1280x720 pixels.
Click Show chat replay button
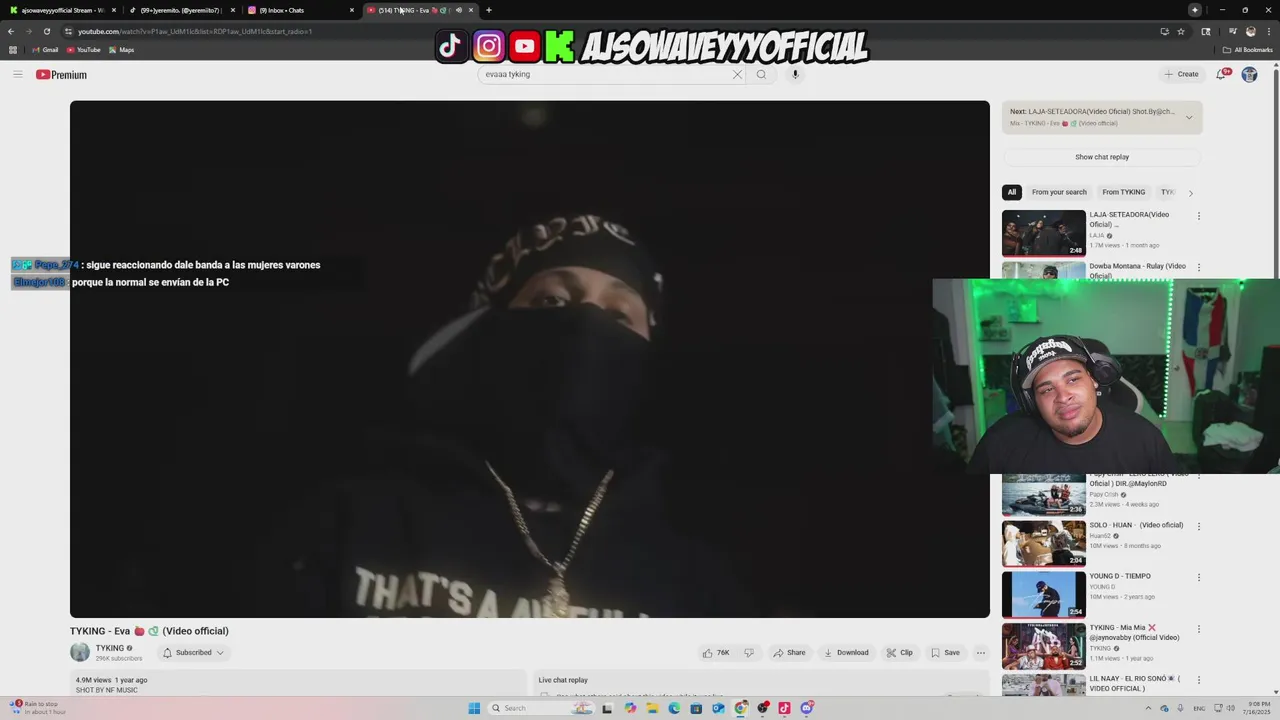[1102, 157]
